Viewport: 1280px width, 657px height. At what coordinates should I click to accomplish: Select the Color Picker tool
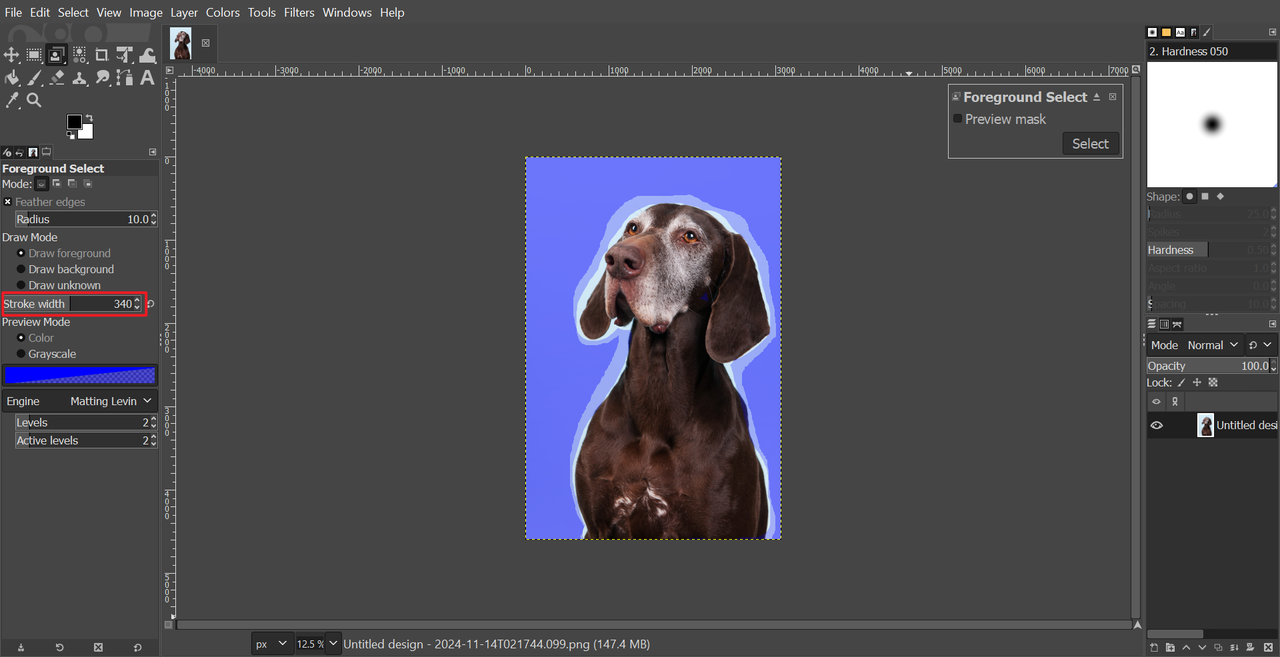11,100
